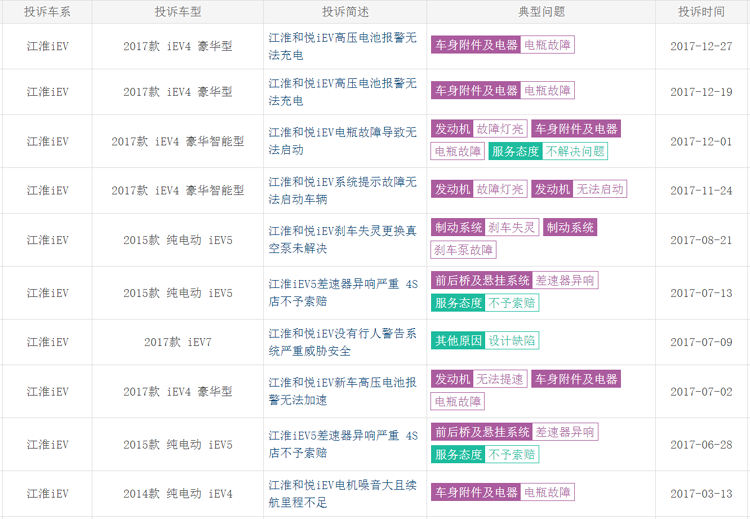Click the 2017款 iEV7 model cell

pos(178,342)
